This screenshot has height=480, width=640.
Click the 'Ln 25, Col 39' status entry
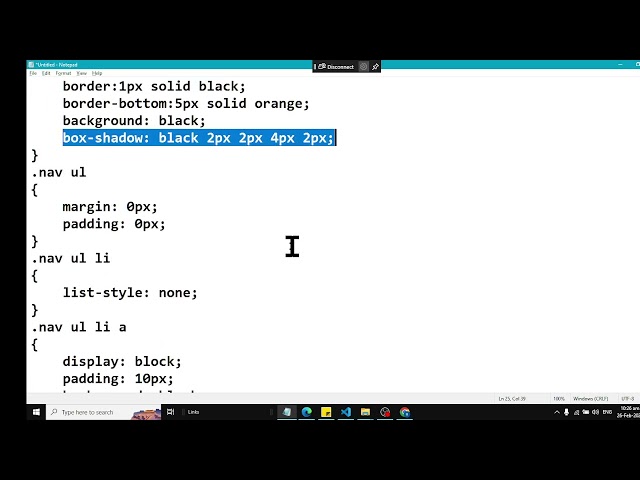click(x=512, y=399)
